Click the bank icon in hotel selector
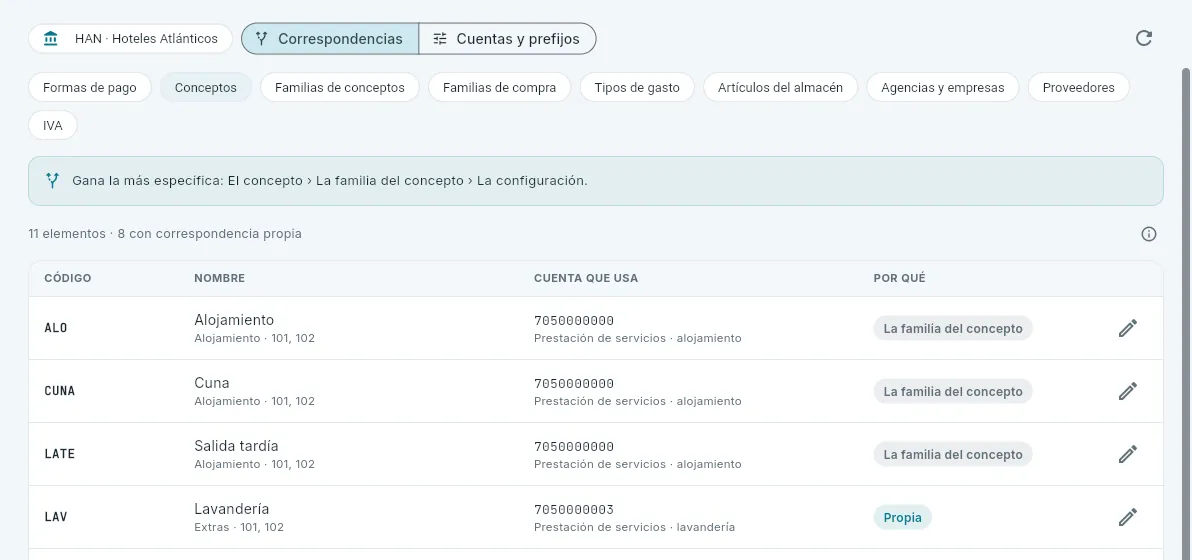 [52, 39]
